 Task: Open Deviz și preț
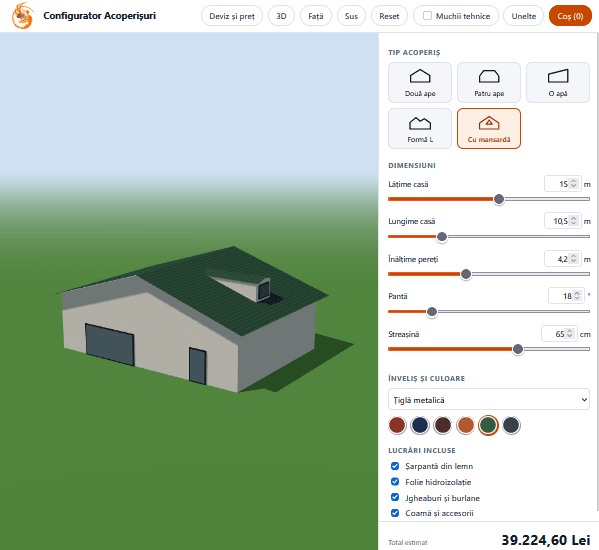[232, 16]
